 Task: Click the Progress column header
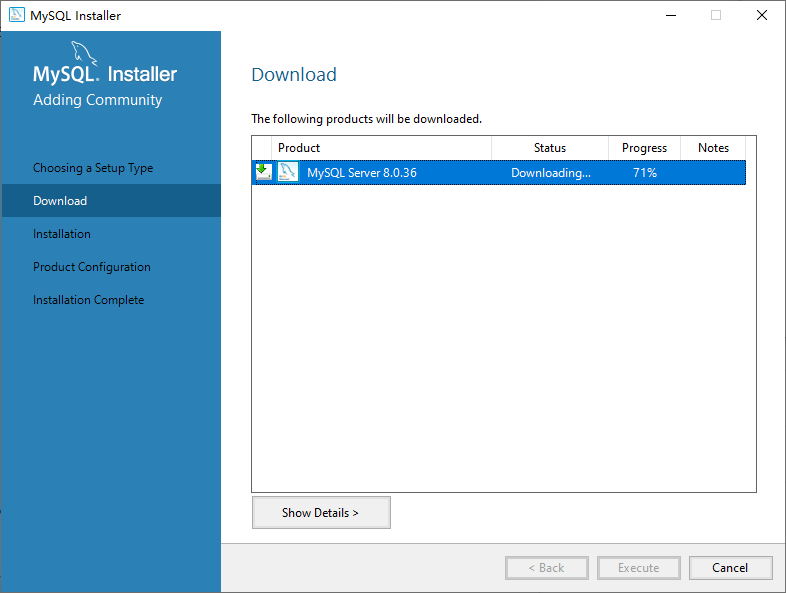point(644,148)
